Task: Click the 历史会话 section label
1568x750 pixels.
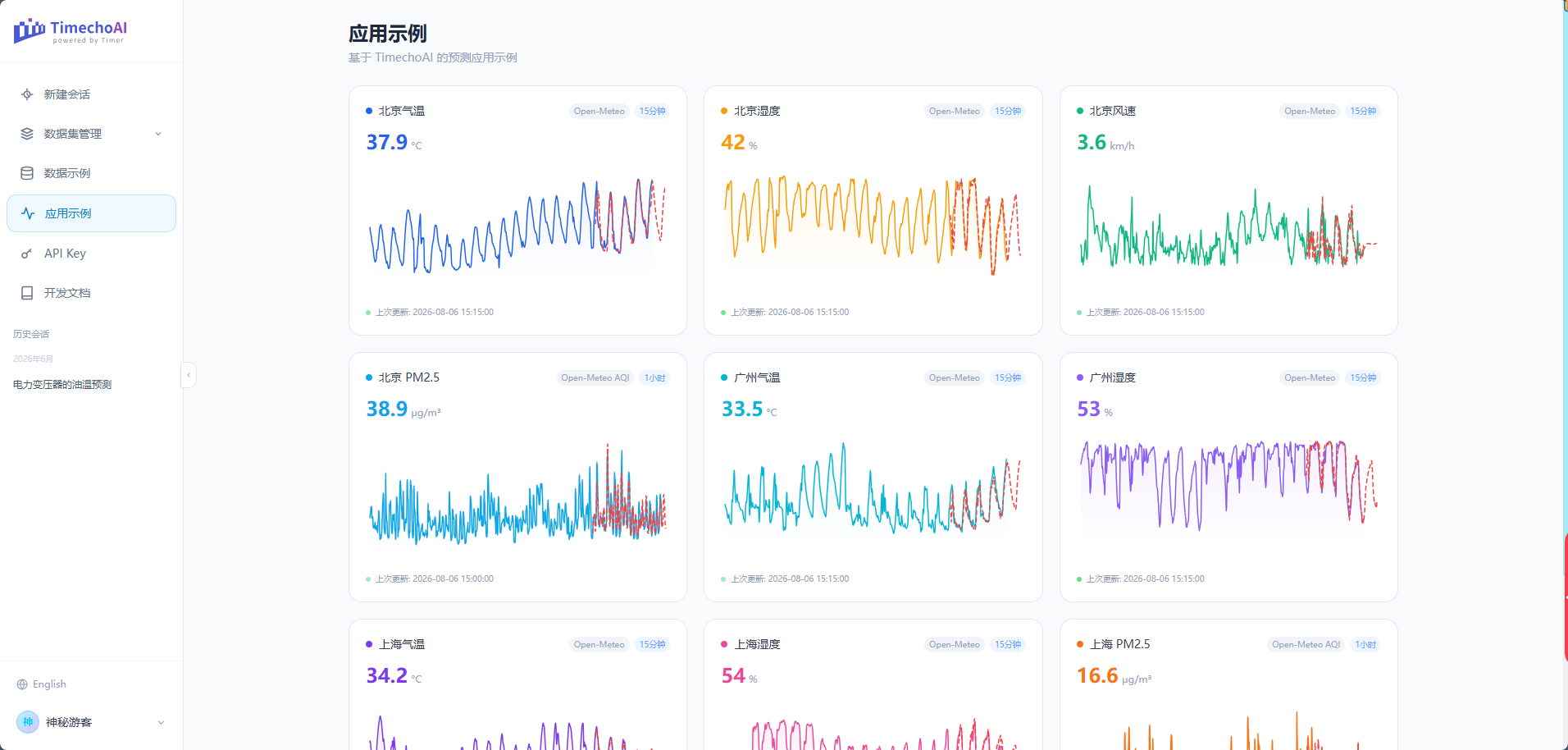Action: point(31,334)
